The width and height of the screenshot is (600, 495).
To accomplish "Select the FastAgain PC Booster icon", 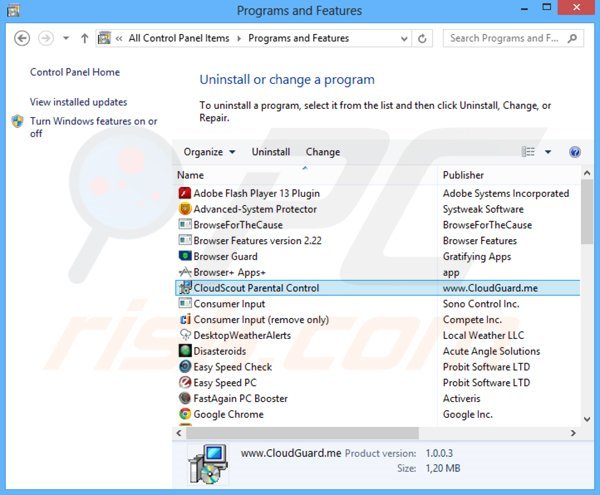I will coord(185,398).
